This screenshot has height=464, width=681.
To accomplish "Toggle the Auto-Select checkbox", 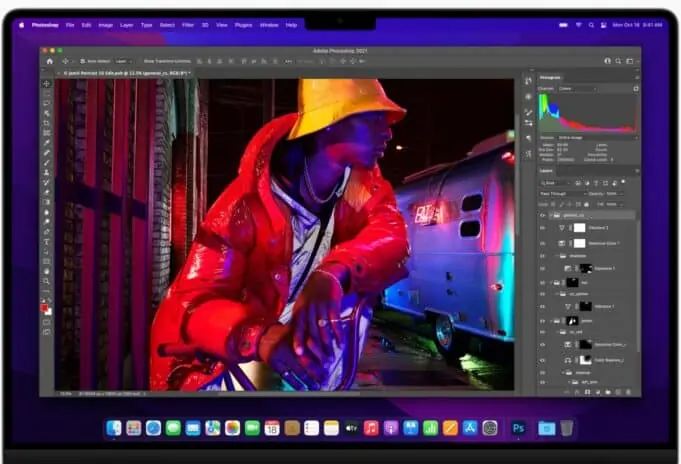I will 83,61.
